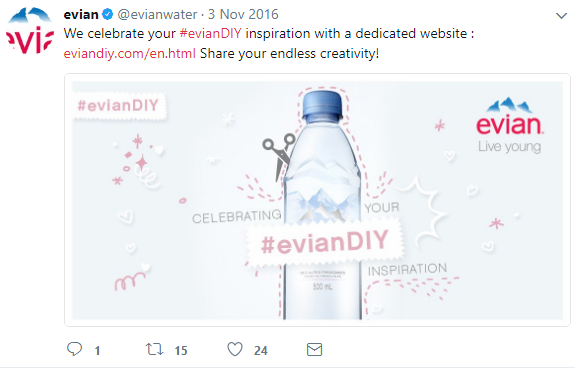
Task: Open the 3 Nov 2016 timestamp
Action: pos(243,14)
